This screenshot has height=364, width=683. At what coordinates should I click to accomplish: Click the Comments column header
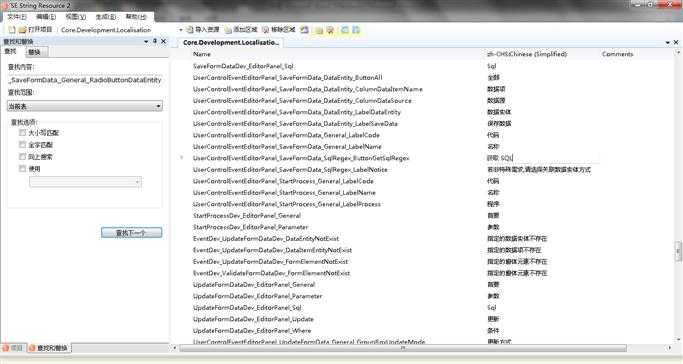pyautogui.click(x=618, y=54)
